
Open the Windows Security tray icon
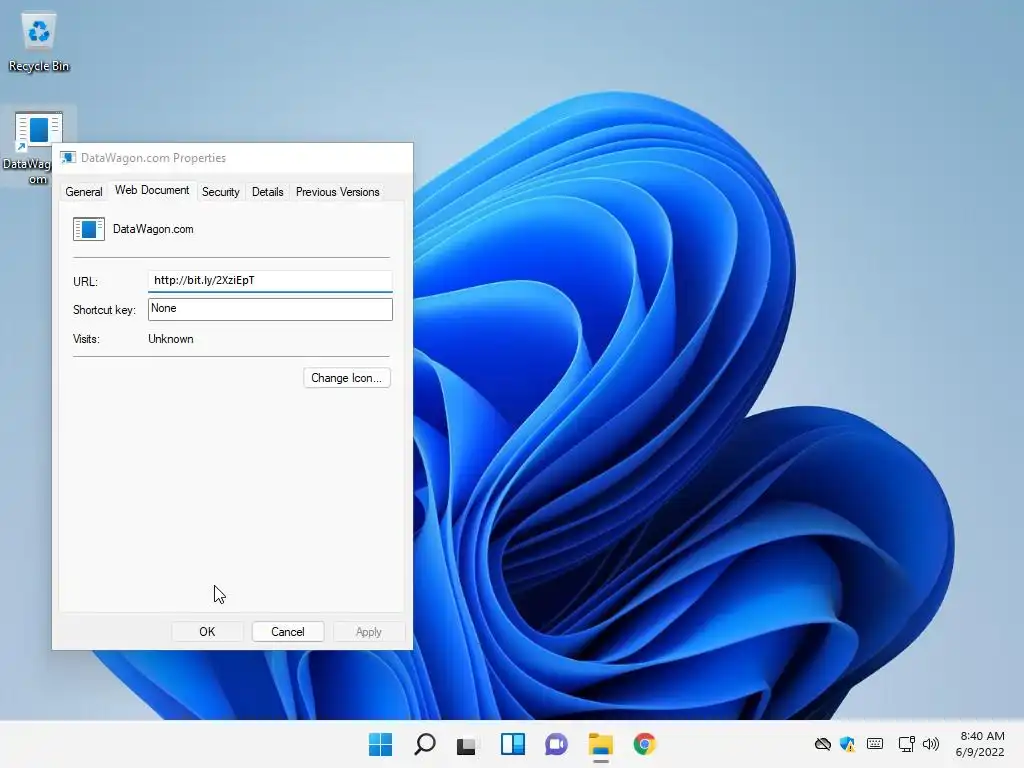coord(848,744)
